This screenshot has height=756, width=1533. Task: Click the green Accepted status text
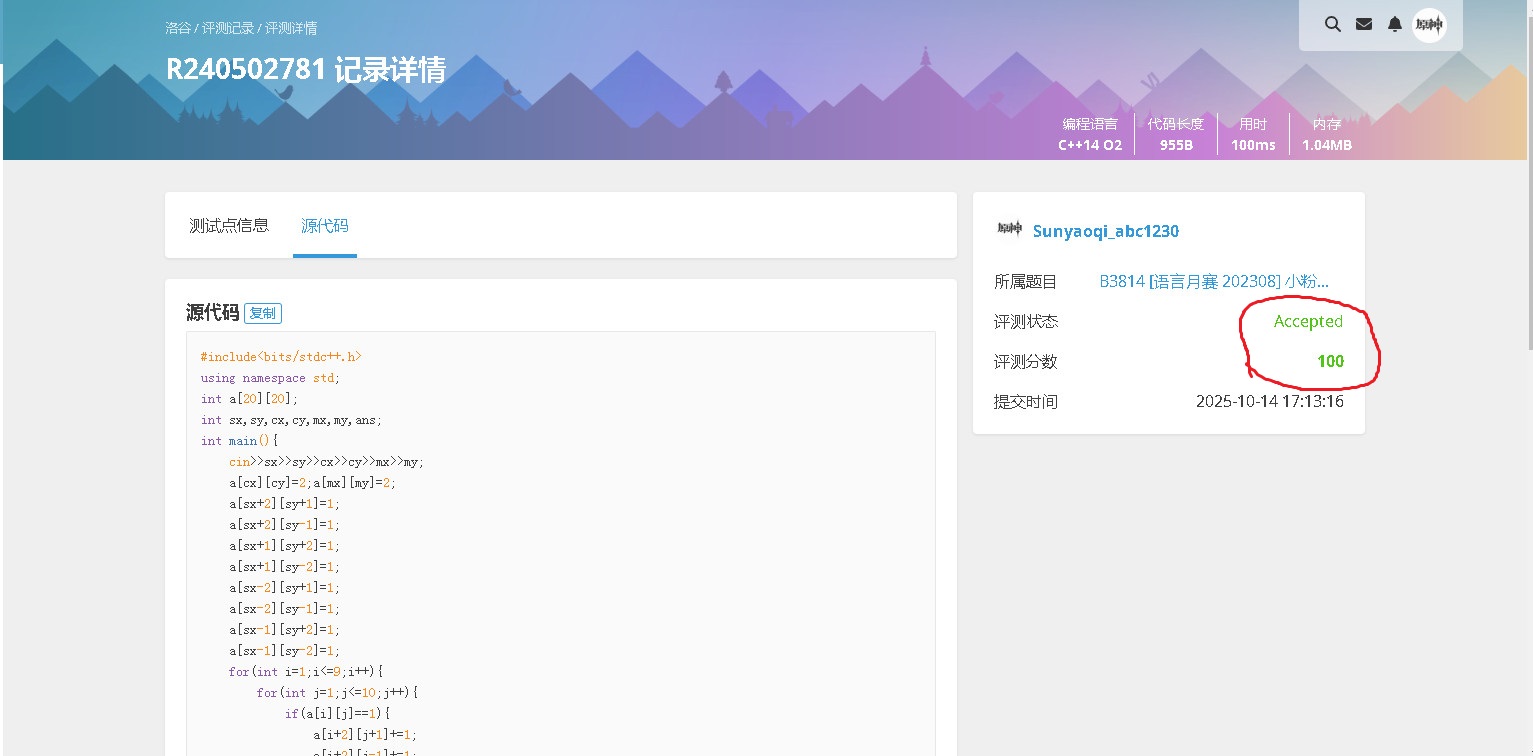(x=1307, y=321)
